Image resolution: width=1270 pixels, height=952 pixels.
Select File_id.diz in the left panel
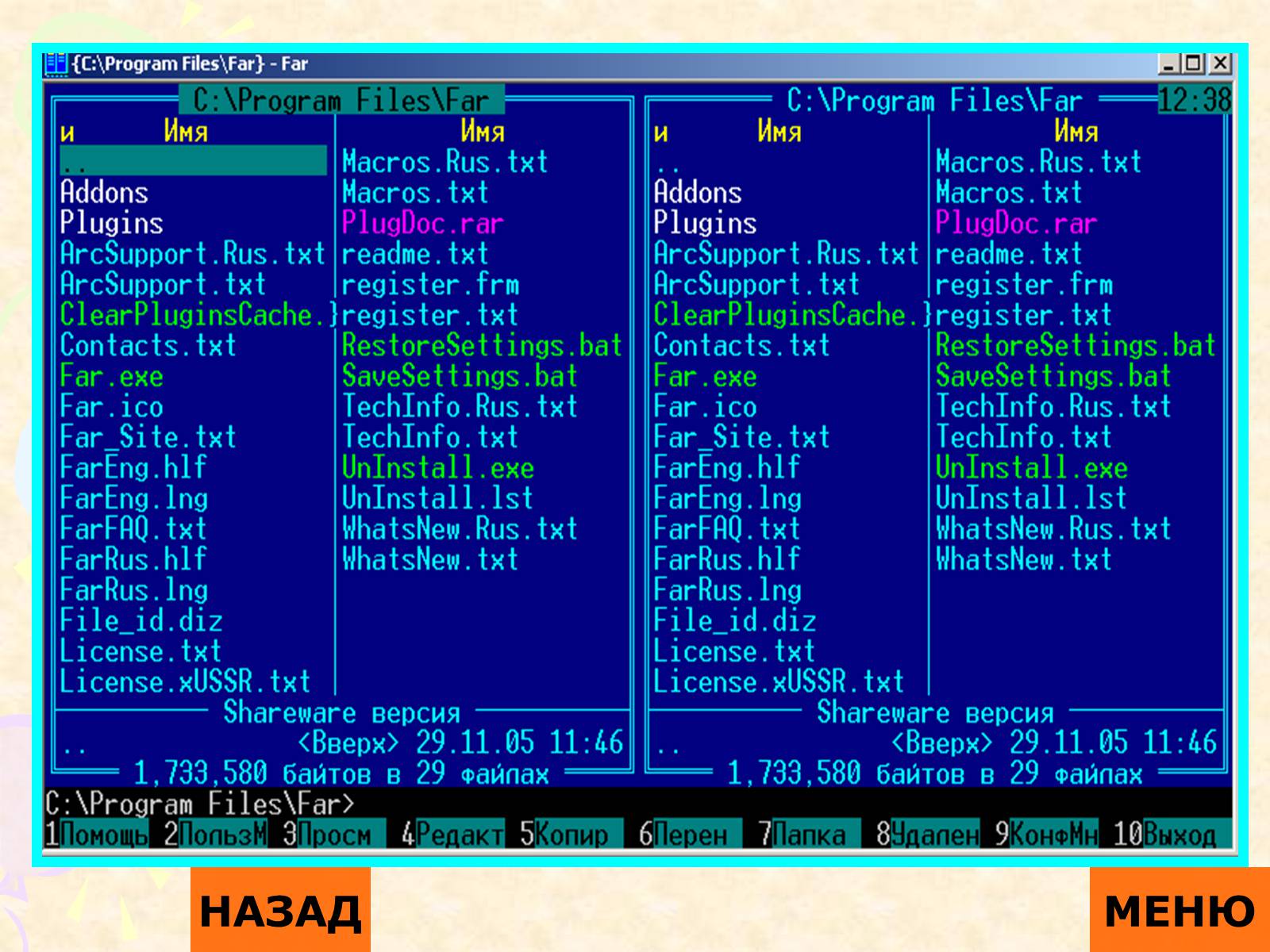tap(141, 620)
